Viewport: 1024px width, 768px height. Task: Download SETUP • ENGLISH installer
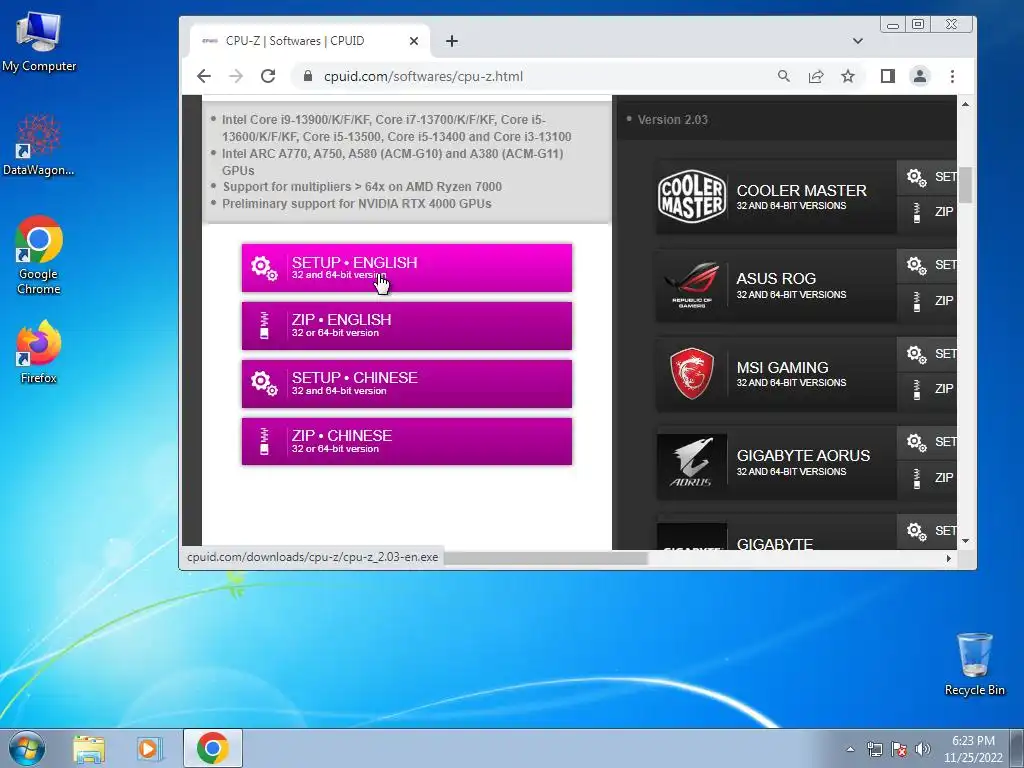click(x=407, y=268)
